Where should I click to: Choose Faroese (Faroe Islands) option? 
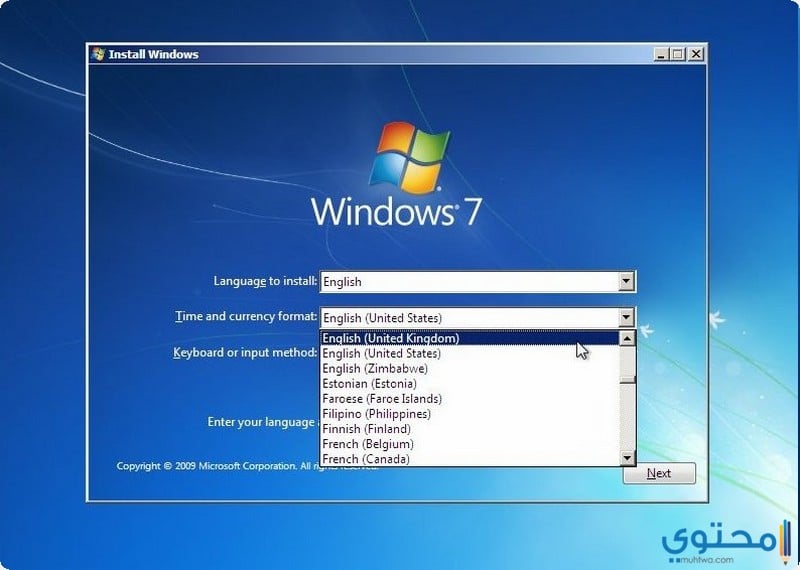coord(470,399)
